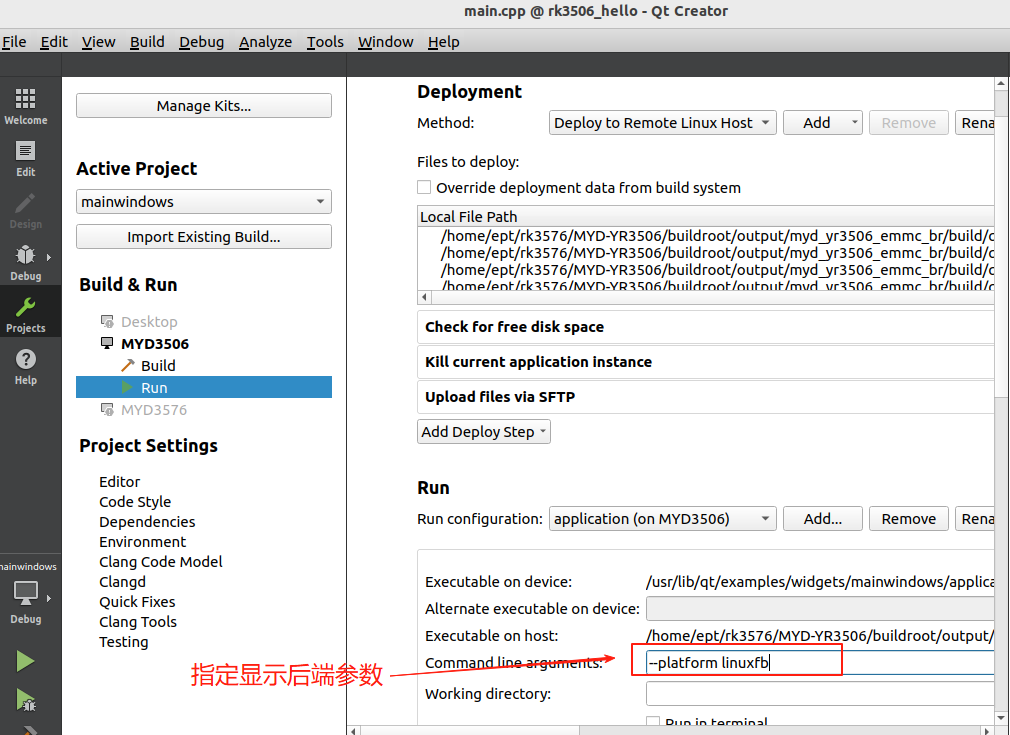This screenshot has height=735, width=1010.
Task: Open the Build menu
Action: (147, 42)
